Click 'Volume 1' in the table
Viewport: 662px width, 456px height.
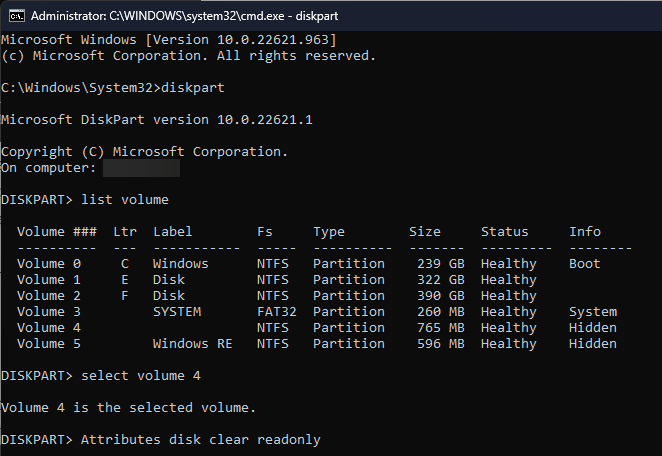click(x=49, y=280)
